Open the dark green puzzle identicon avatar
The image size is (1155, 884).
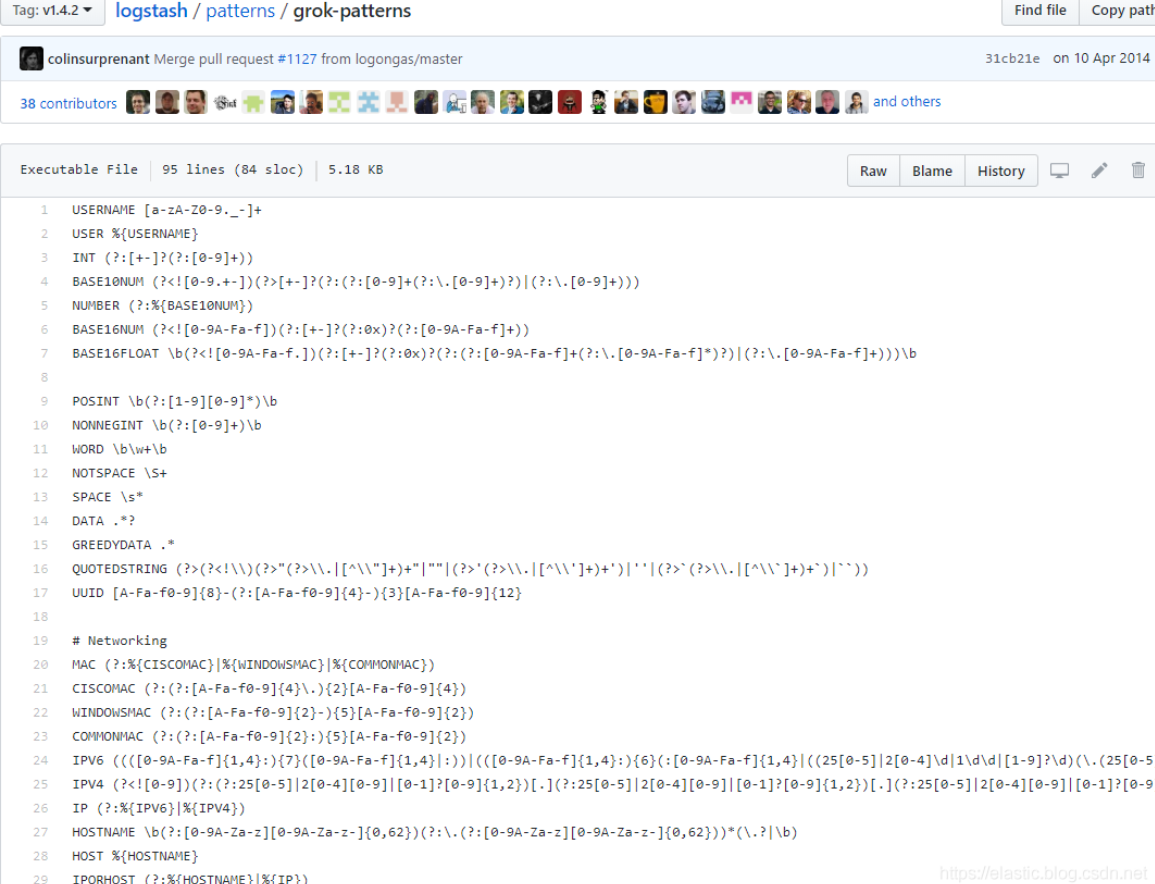(x=253, y=102)
